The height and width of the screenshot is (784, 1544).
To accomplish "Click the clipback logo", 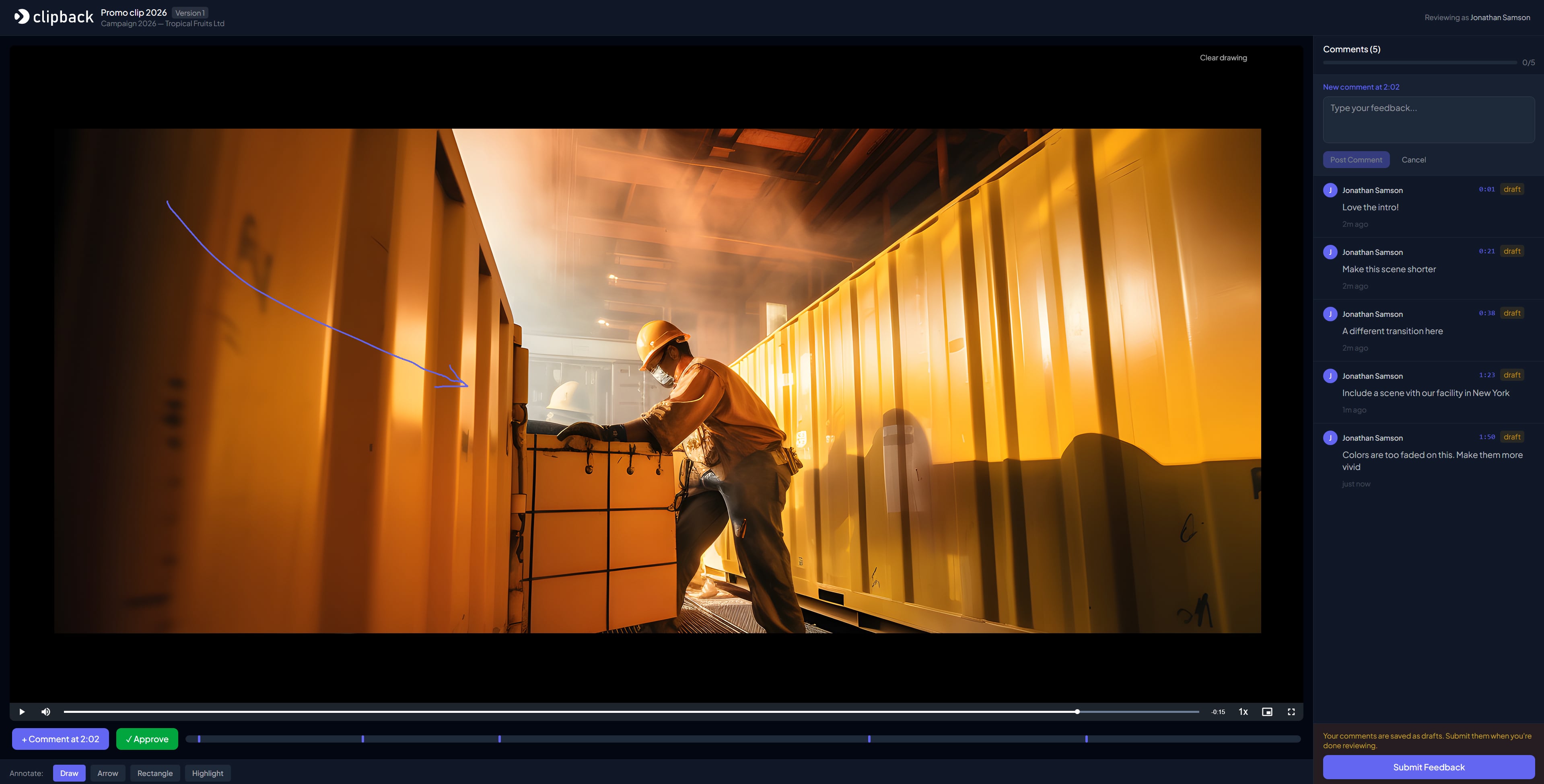I will click(x=54, y=17).
